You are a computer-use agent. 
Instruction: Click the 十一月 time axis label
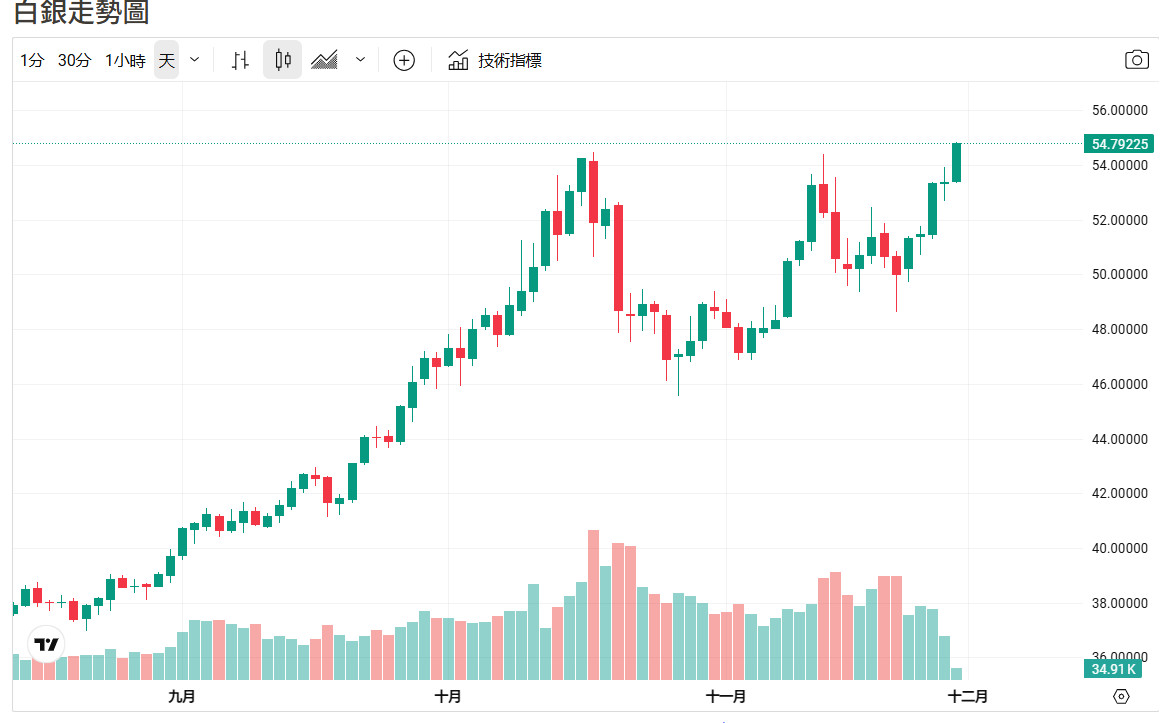(725, 696)
